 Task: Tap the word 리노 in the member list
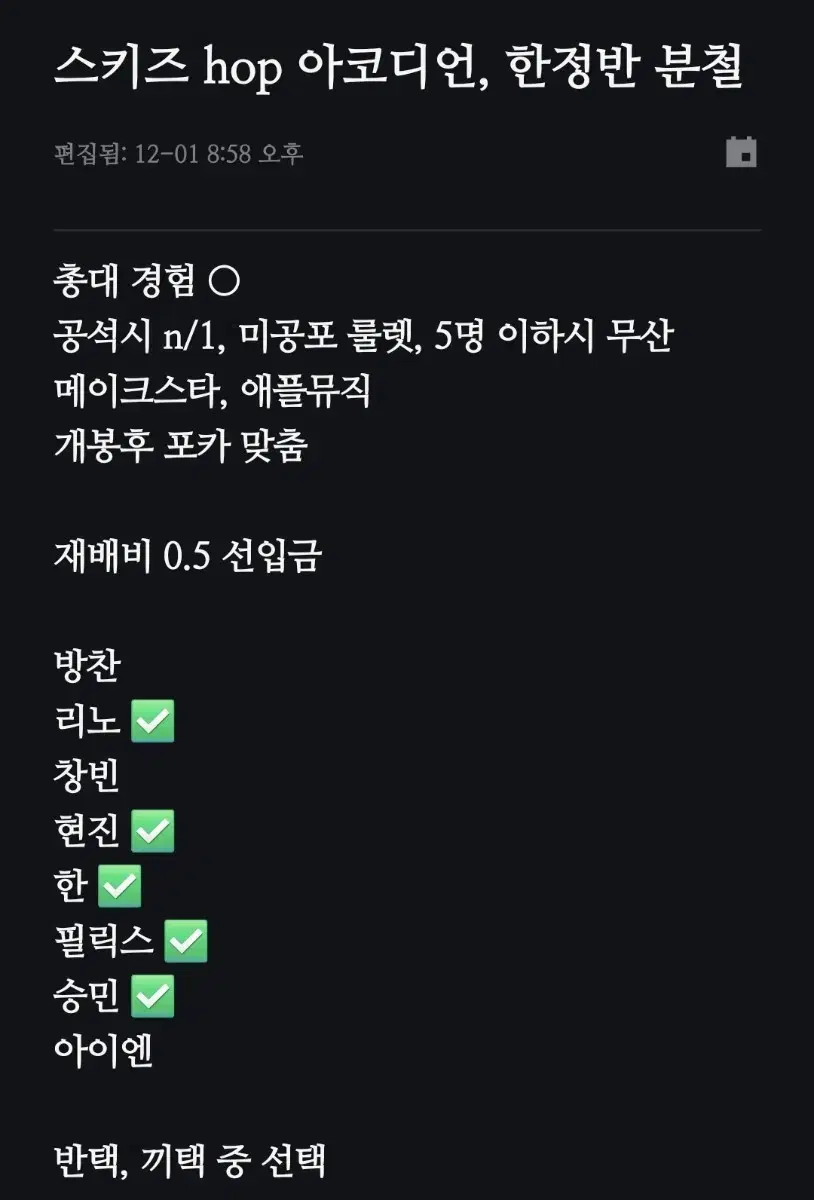[x=87, y=721]
